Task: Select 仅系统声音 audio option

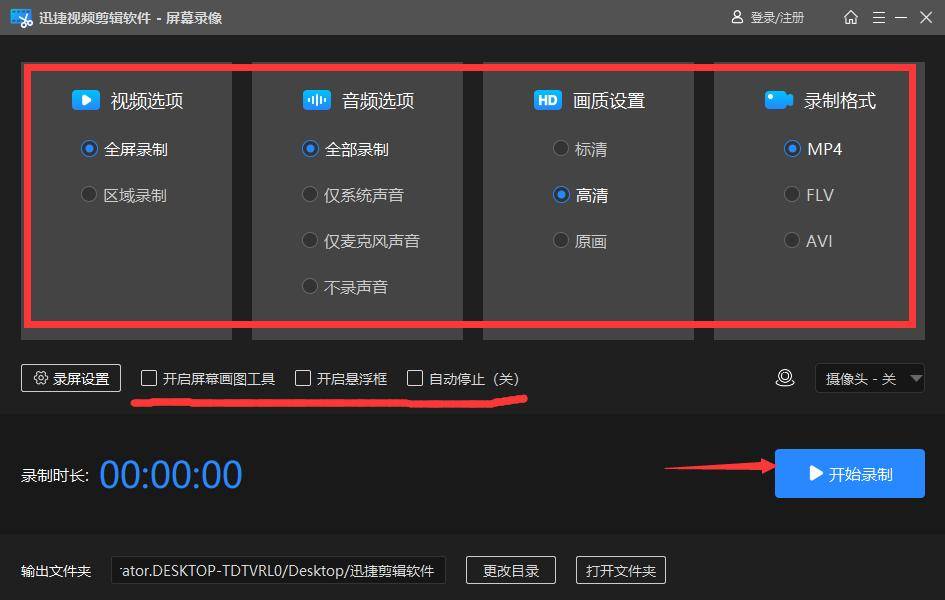Action: [x=352, y=195]
